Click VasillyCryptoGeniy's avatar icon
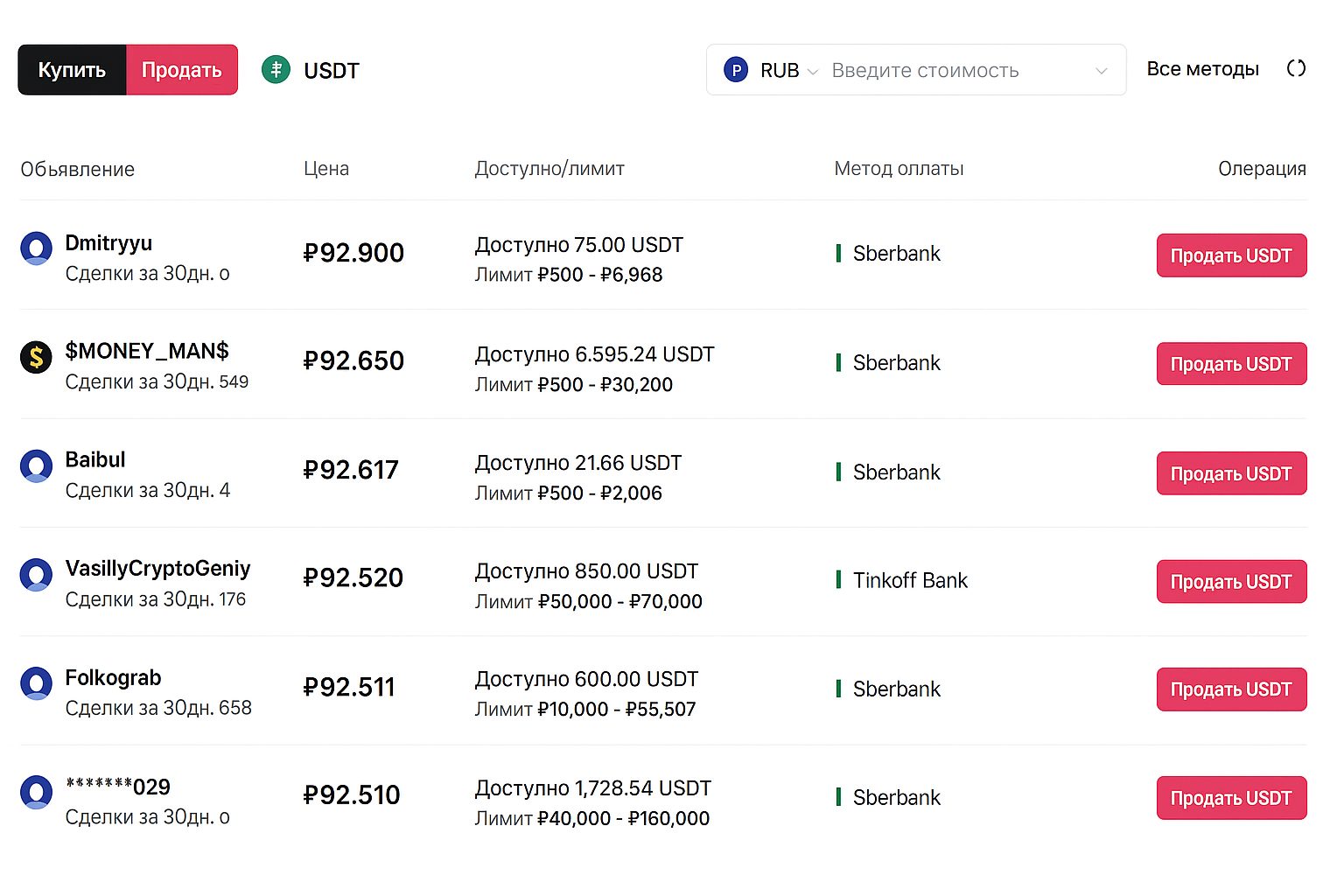This screenshot has width=1344, height=896. tap(36, 575)
